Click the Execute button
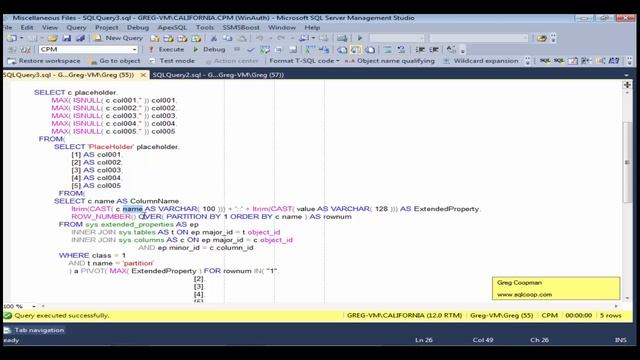The image size is (640, 360). (166, 49)
